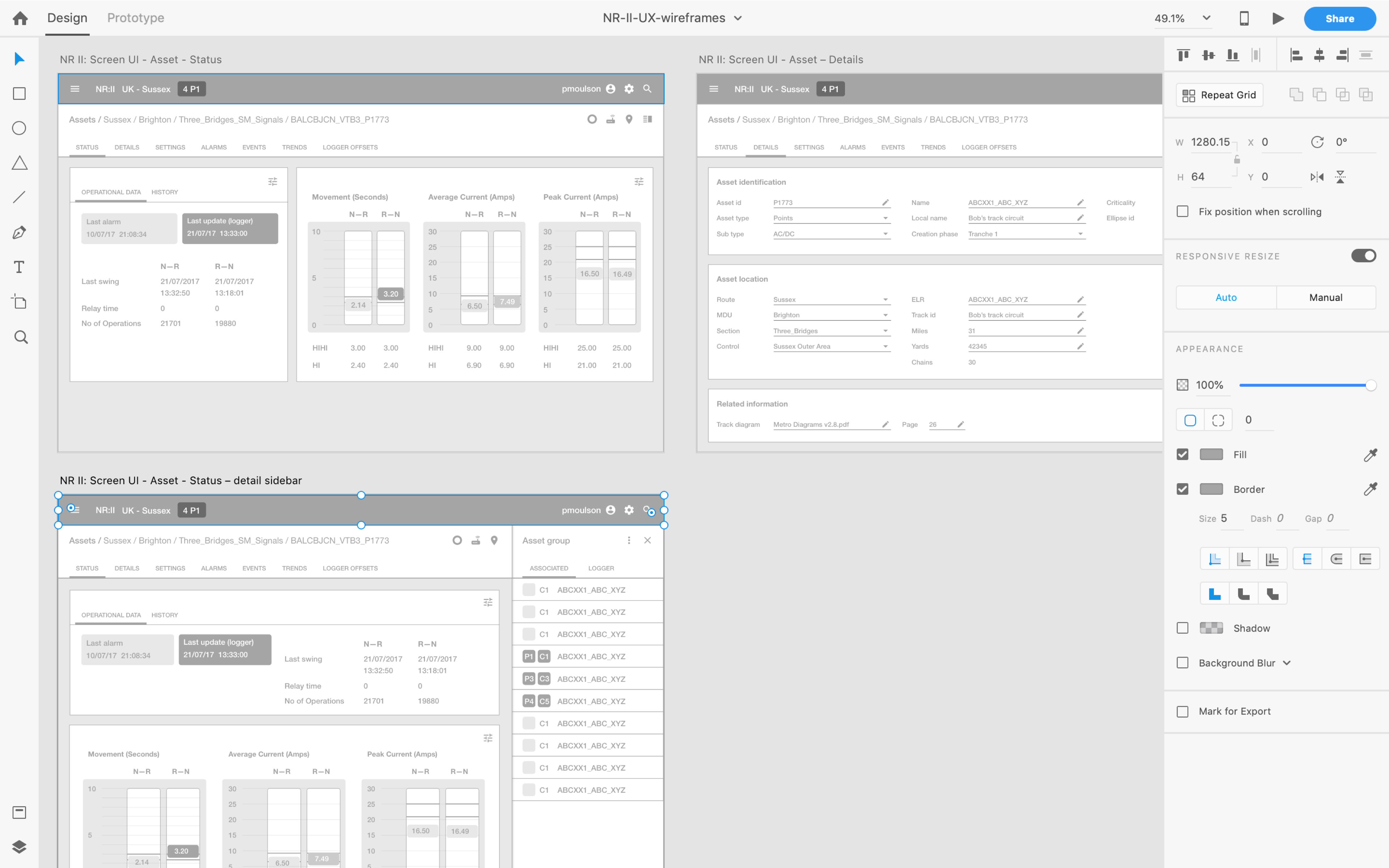Select Manual responsive resize mode
The width and height of the screenshot is (1389, 868).
pos(1326,297)
